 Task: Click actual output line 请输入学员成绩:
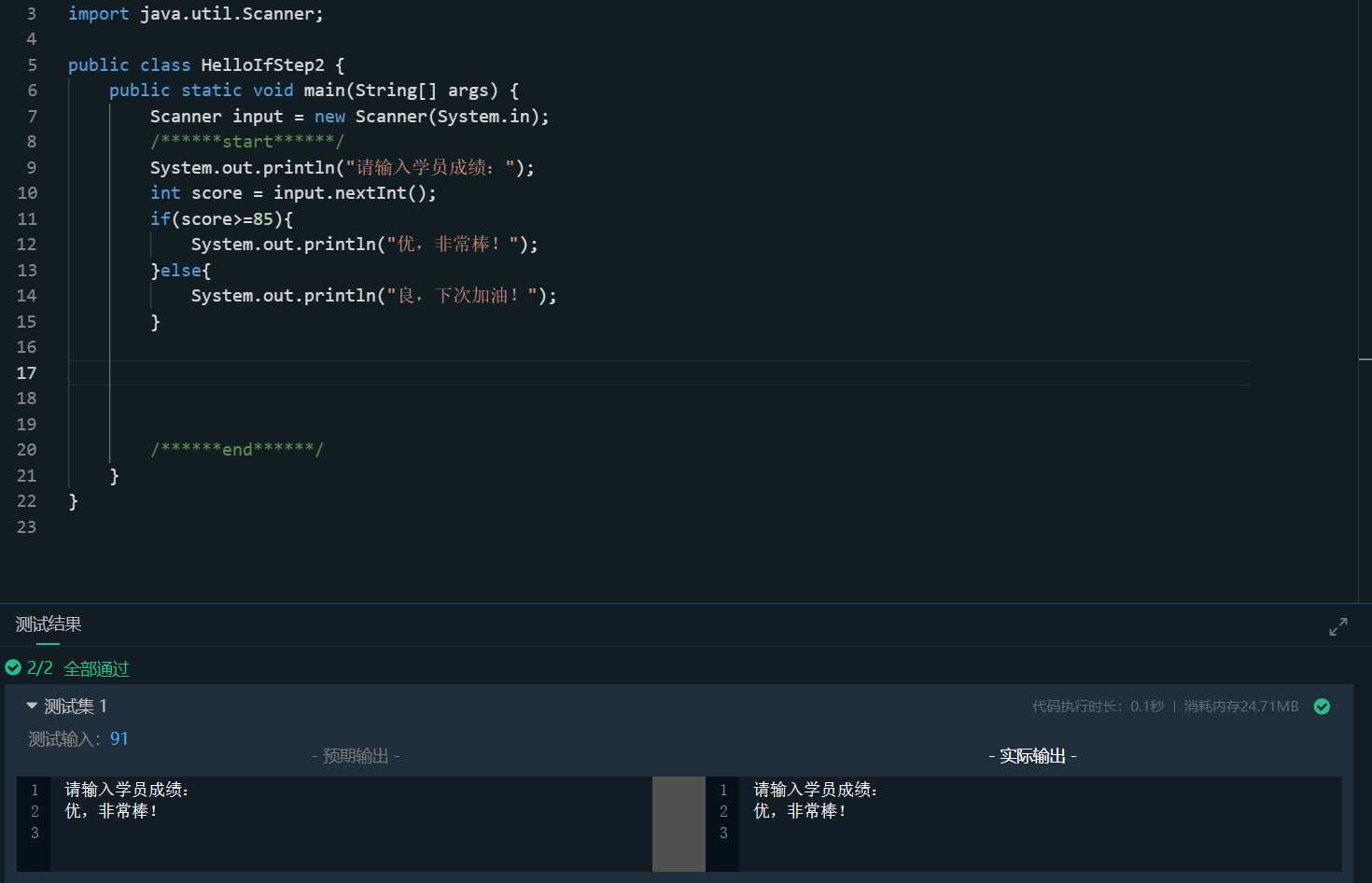tap(816, 790)
